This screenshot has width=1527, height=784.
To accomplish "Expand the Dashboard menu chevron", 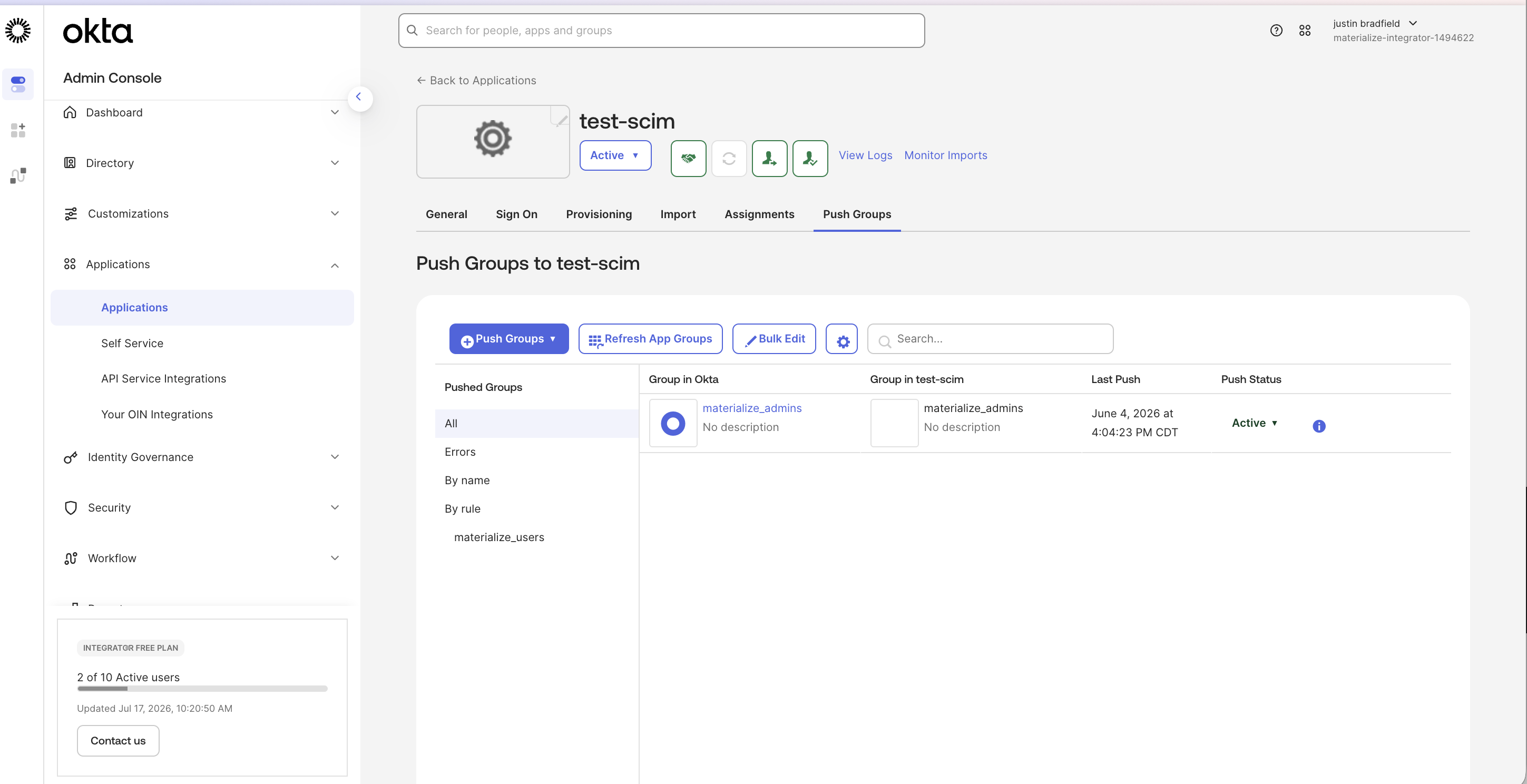I will coord(334,113).
